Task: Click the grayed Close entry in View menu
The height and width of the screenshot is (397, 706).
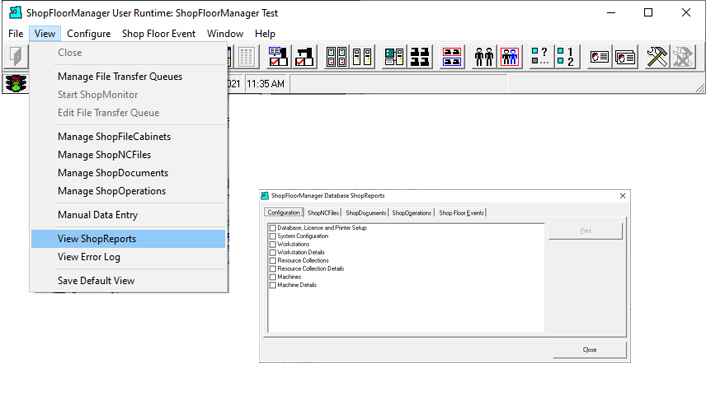Action: pos(128,53)
